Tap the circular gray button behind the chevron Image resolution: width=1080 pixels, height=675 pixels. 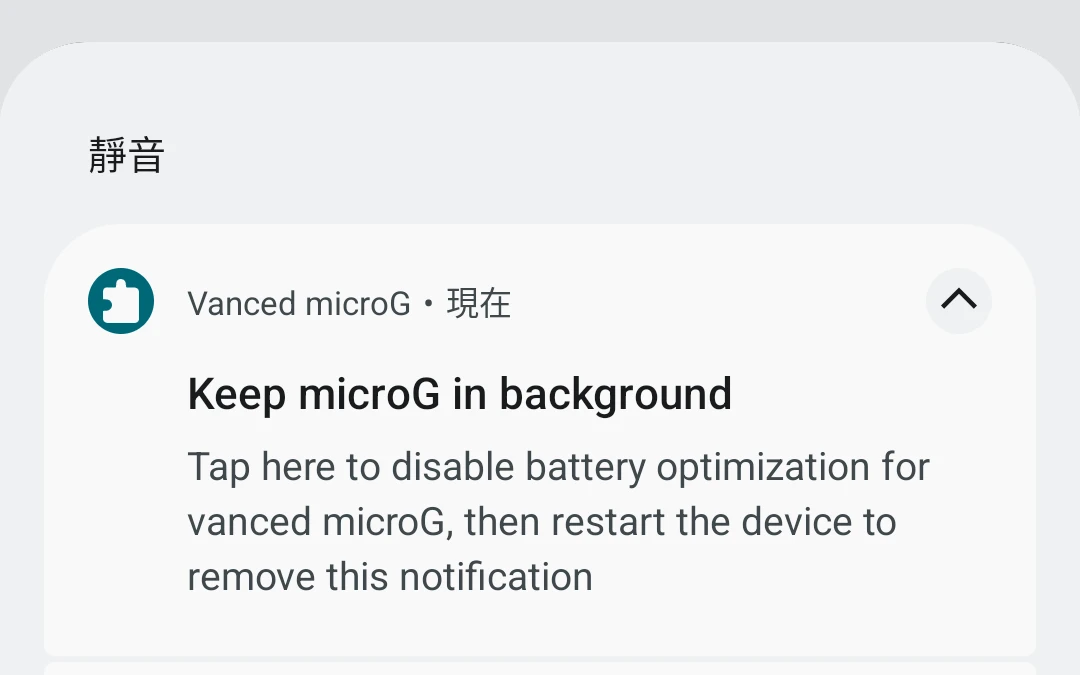point(958,301)
